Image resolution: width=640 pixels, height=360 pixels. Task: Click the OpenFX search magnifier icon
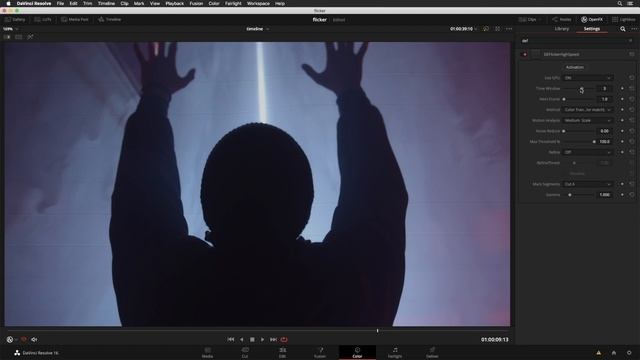622,29
